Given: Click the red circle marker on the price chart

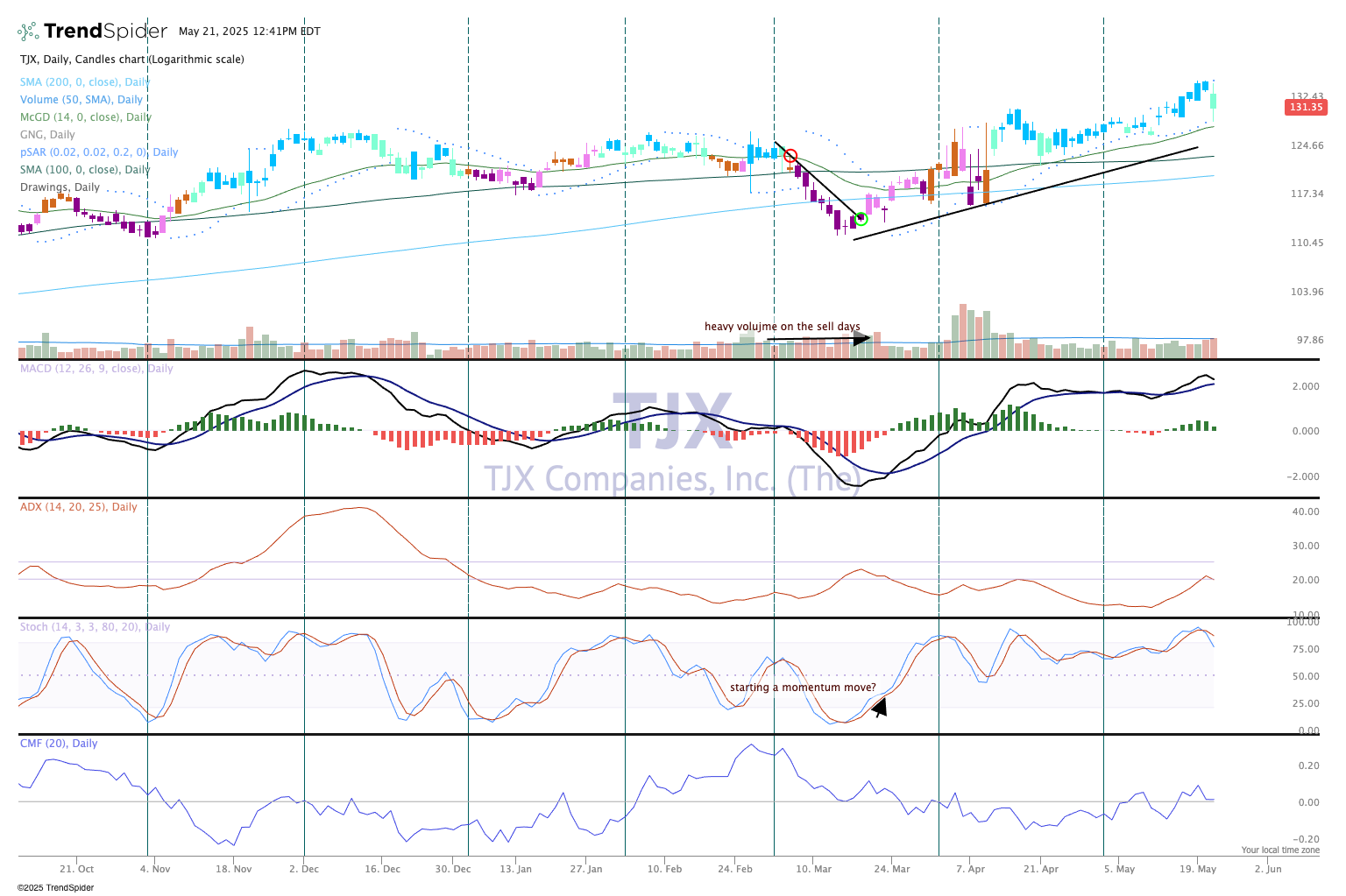Looking at the screenshot, I should click(790, 157).
